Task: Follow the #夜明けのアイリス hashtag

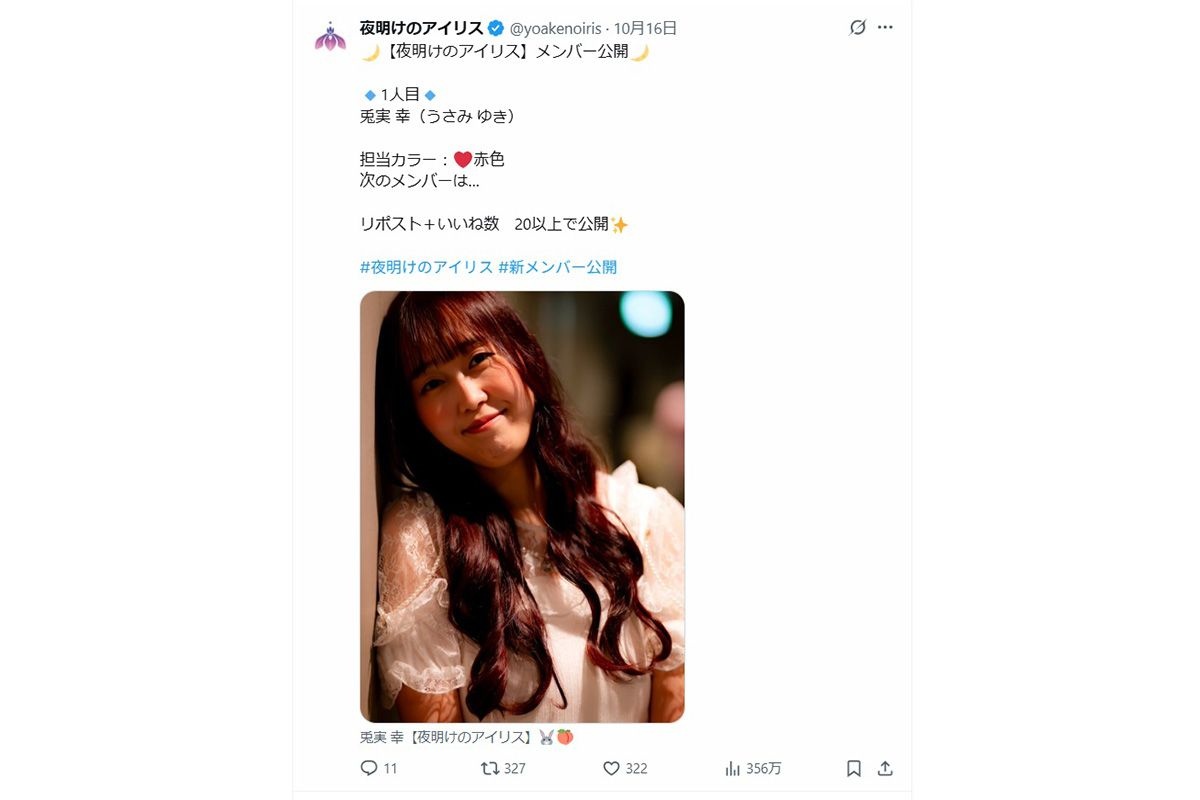Action: 426,267
